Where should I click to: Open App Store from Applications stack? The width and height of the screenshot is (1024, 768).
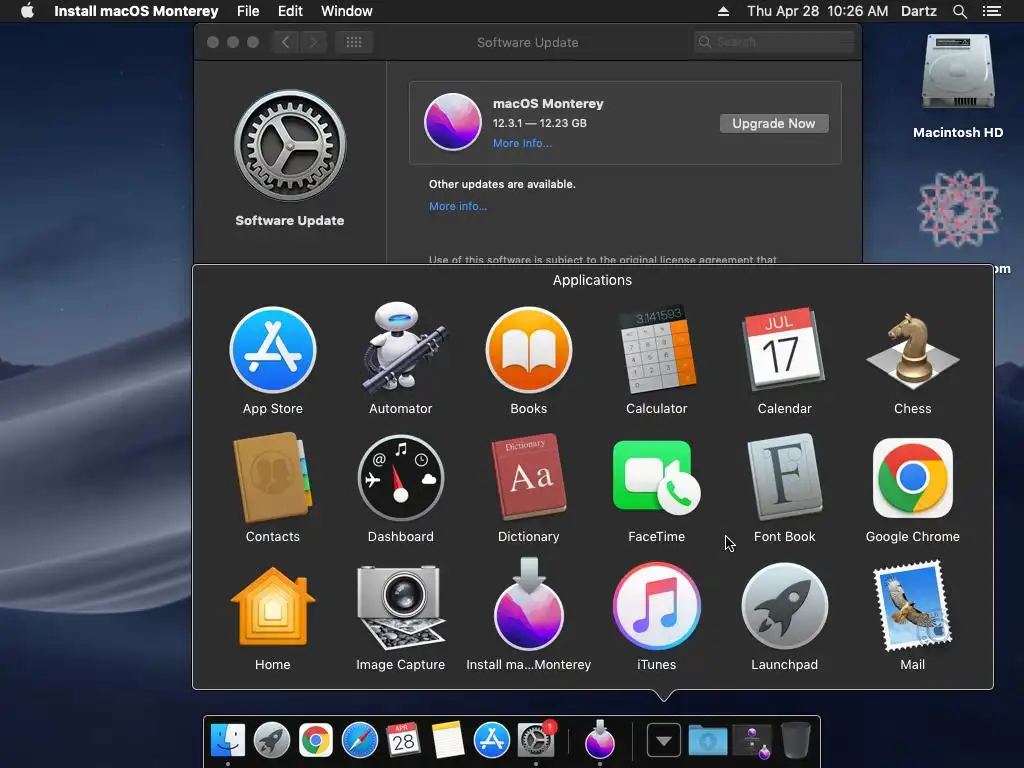coord(272,351)
